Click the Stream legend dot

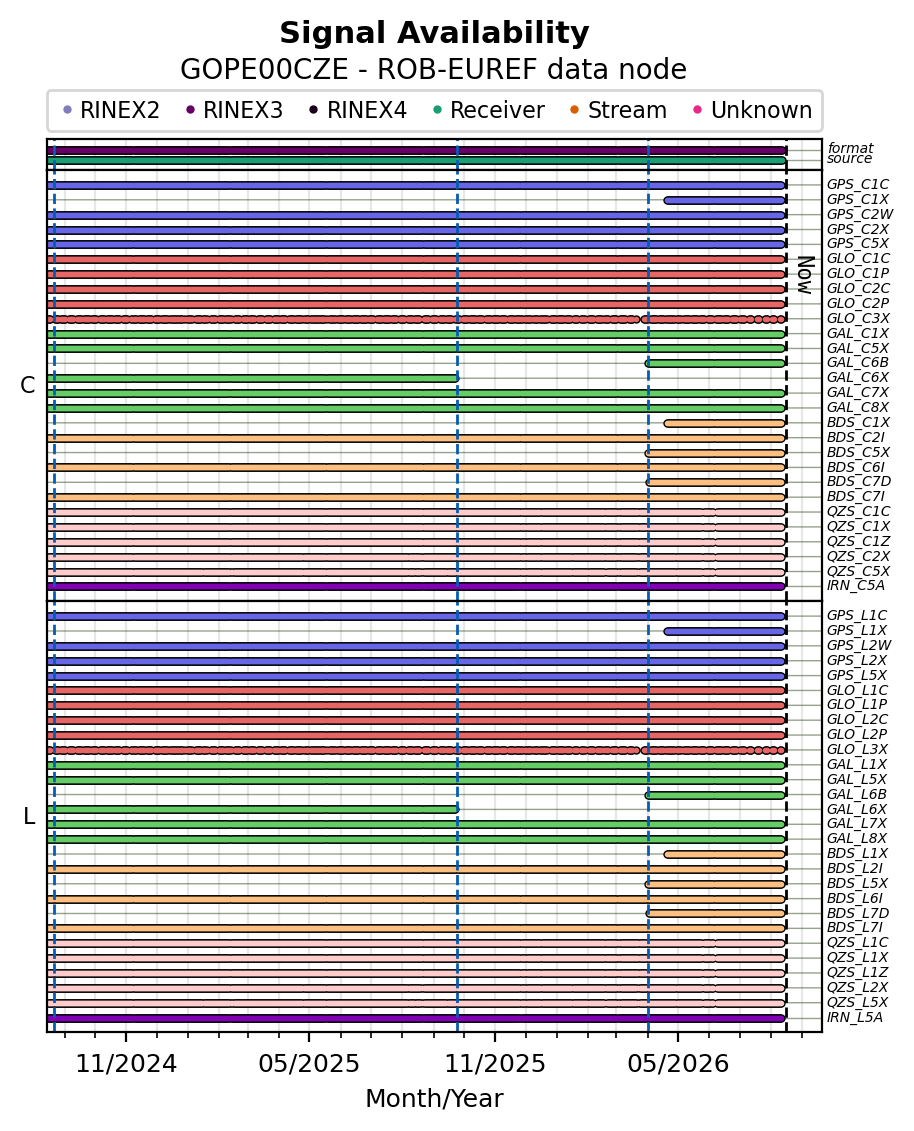click(x=575, y=110)
